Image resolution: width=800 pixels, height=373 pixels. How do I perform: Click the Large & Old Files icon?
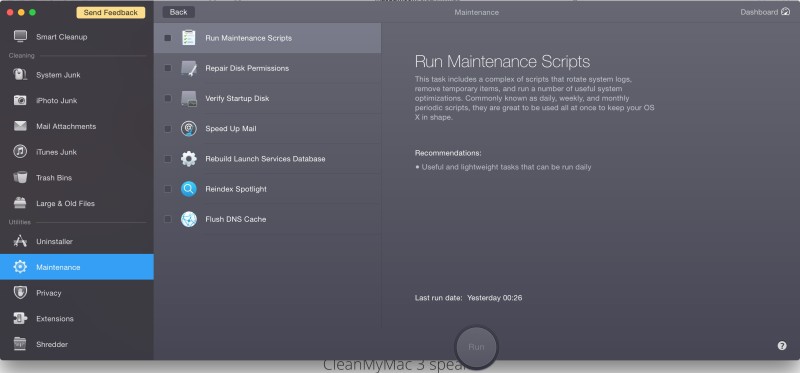[x=20, y=203]
